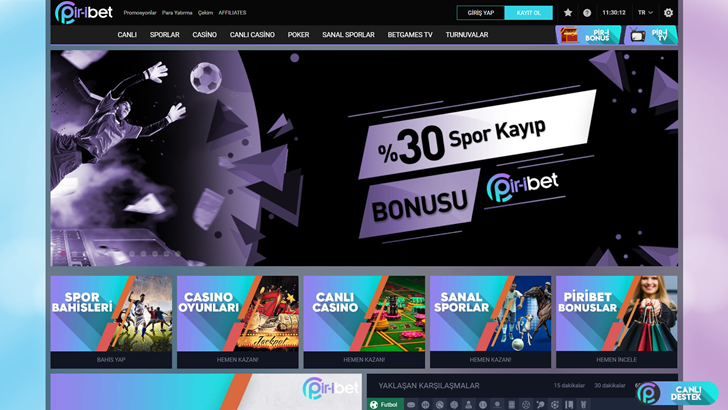Open the Piri TV banner

click(651, 35)
